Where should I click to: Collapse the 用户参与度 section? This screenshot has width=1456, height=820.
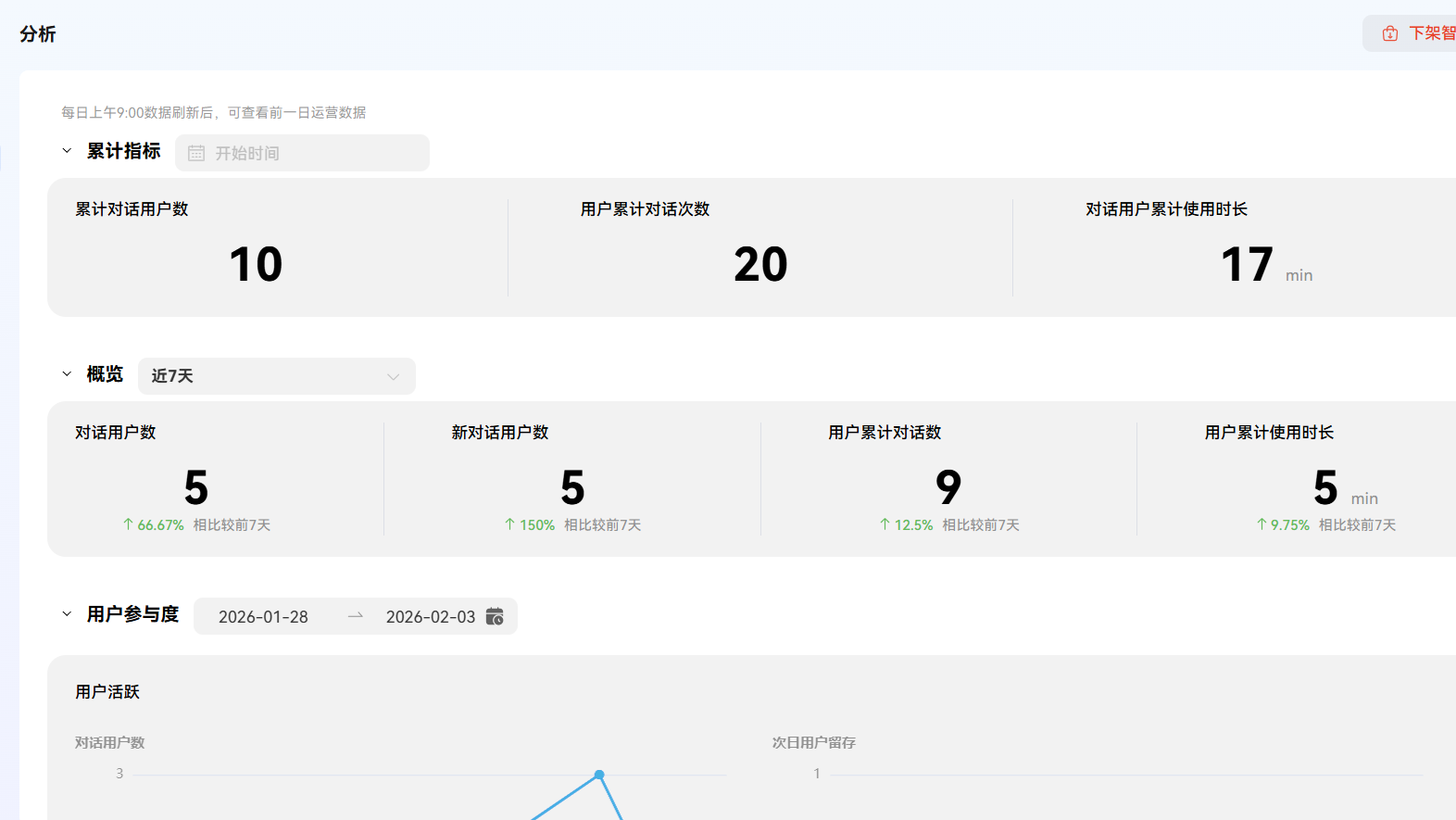pos(67,614)
